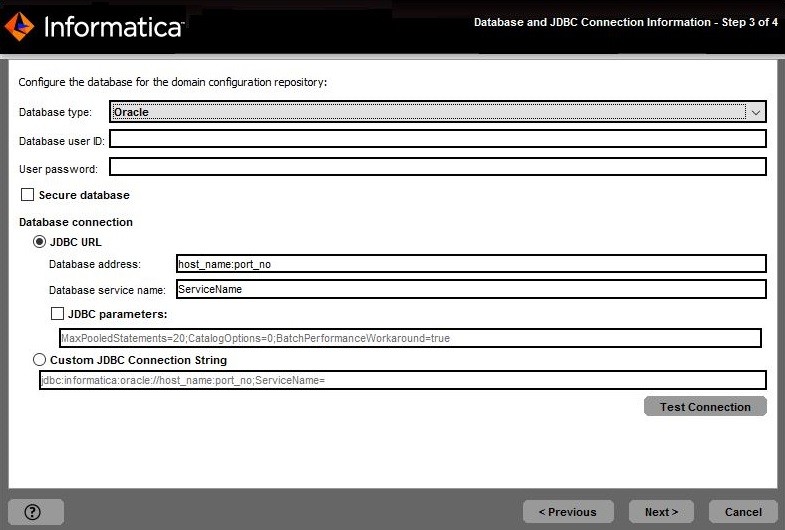The height and width of the screenshot is (530, 785).
Task: Tick the JDBC parameters checkbox
Action: pos(58,314)
